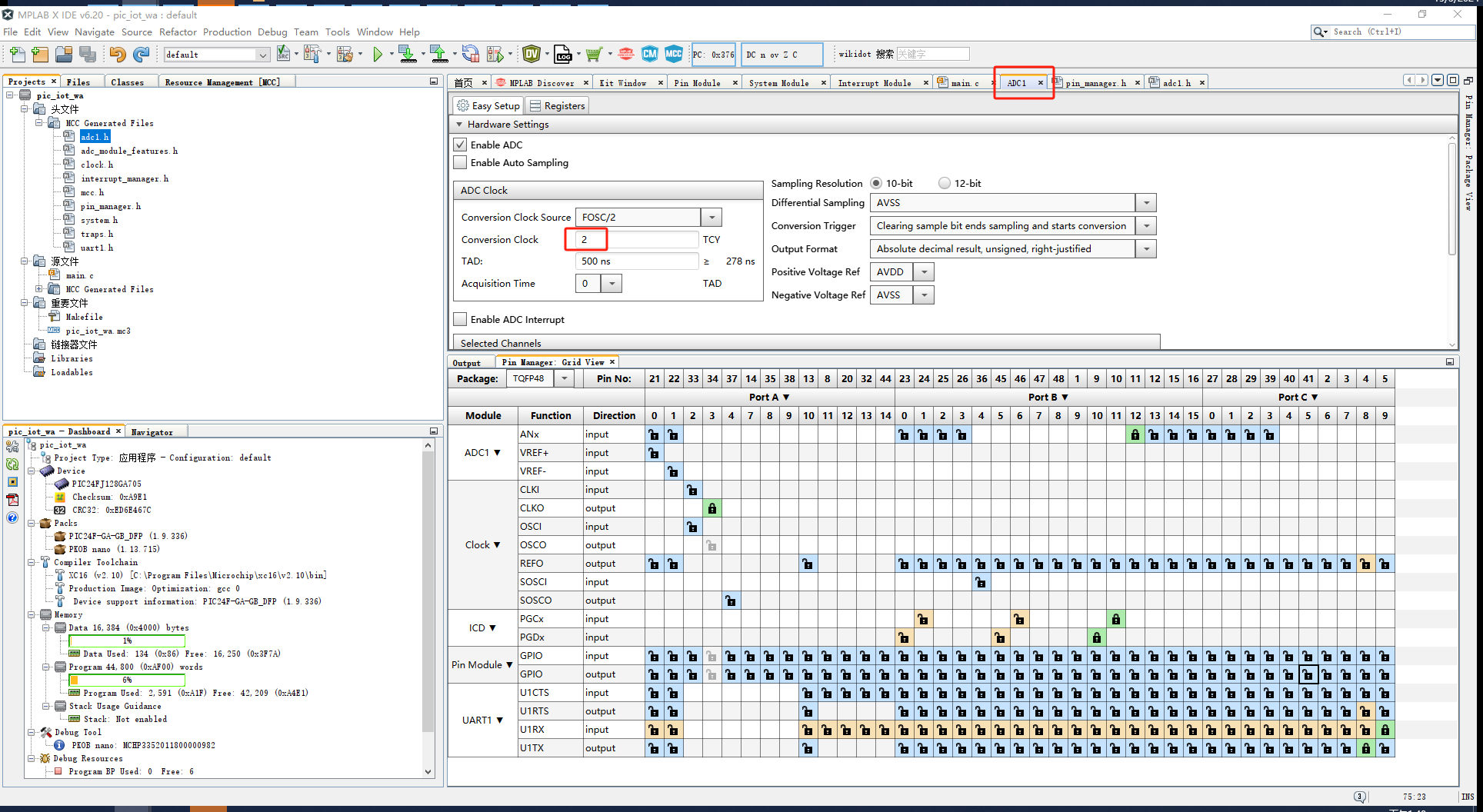Check the Enable ADC Interrupt checkbox
The image size is (1483, 812).
[460, 319]
